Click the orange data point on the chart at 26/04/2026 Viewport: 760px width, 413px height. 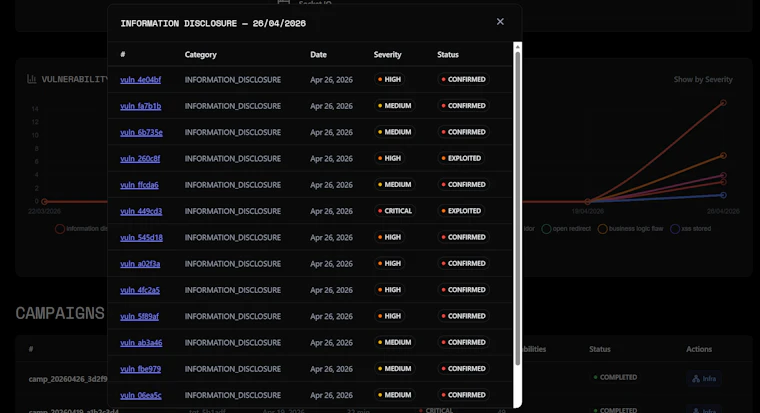[x=723, y=156]
